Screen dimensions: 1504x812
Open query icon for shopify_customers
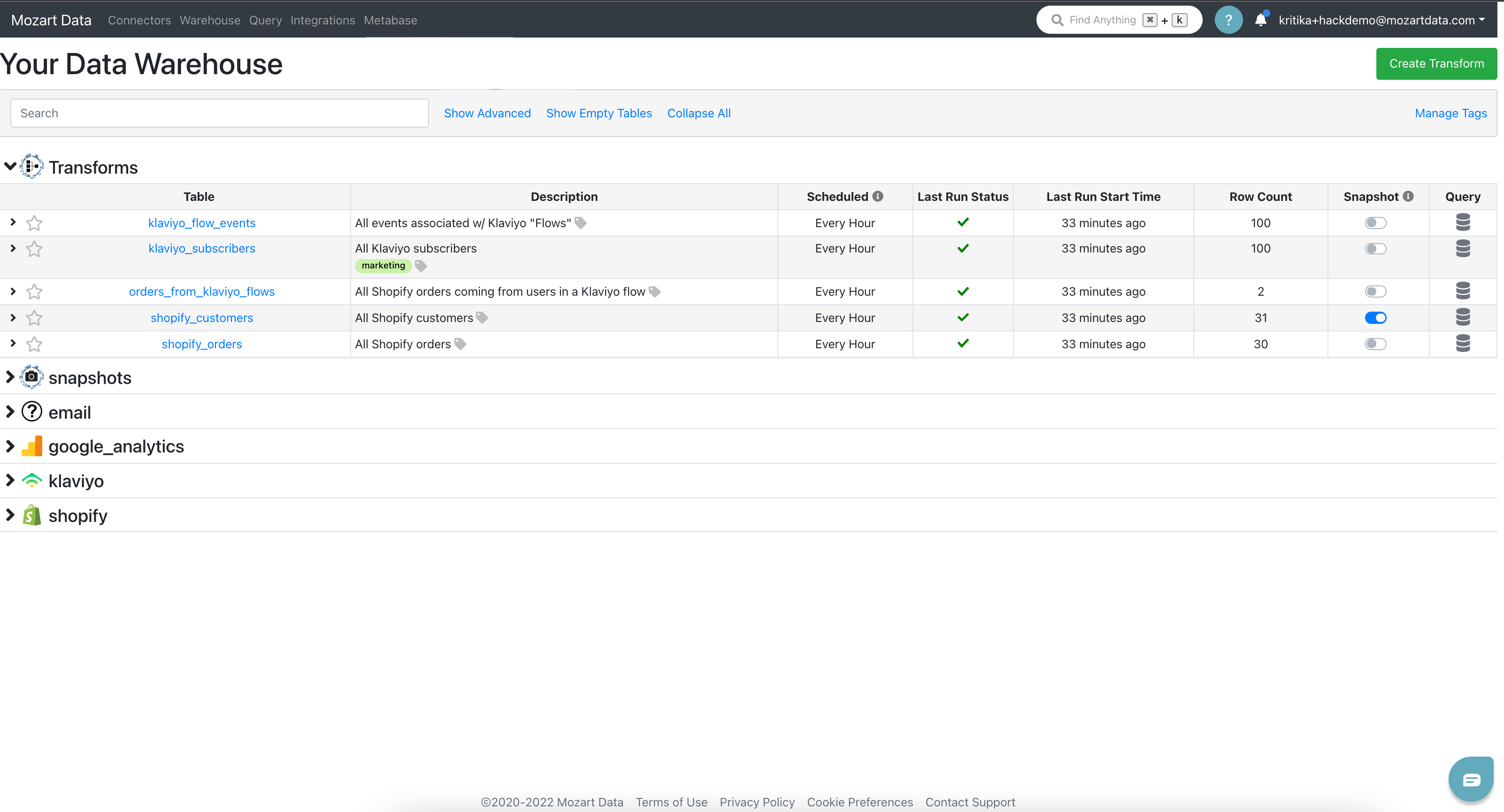click(x=1463, y=317)
